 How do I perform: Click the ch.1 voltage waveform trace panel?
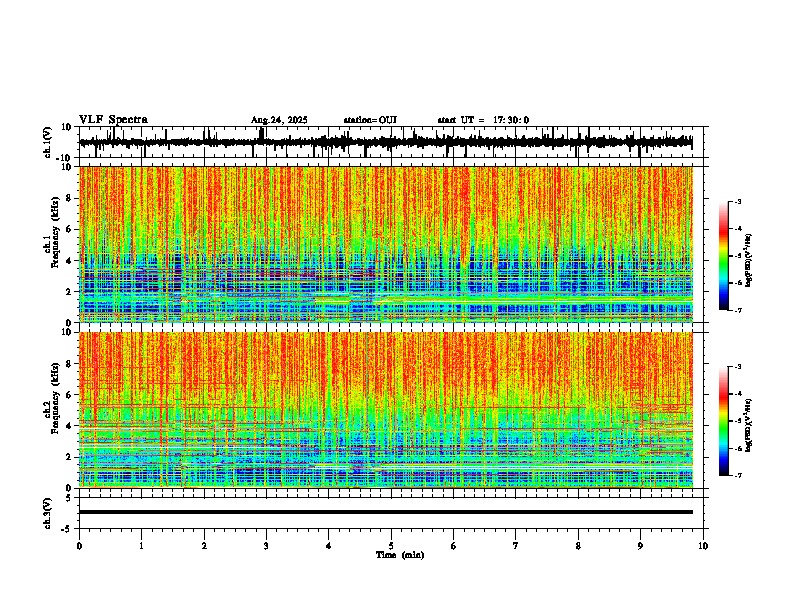(393, 142)
